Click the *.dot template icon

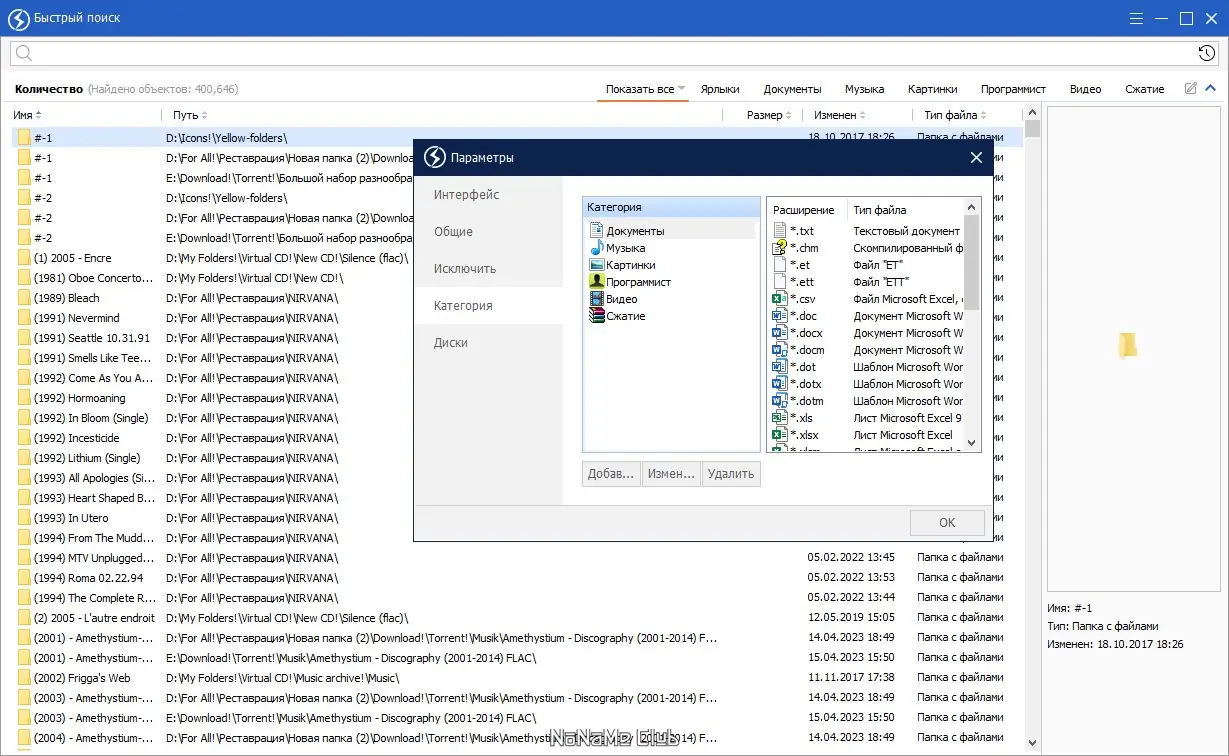point(780,367)
